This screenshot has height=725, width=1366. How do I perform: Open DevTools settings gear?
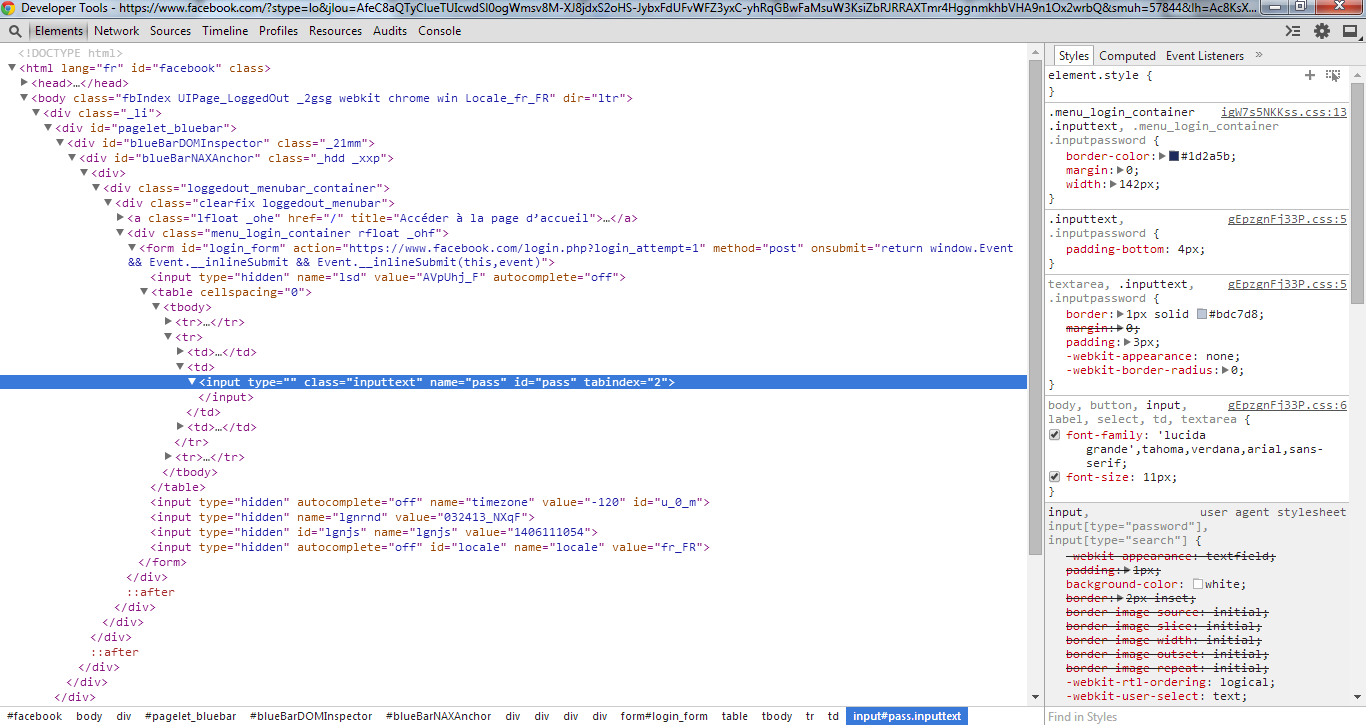tap(1323, 31)
